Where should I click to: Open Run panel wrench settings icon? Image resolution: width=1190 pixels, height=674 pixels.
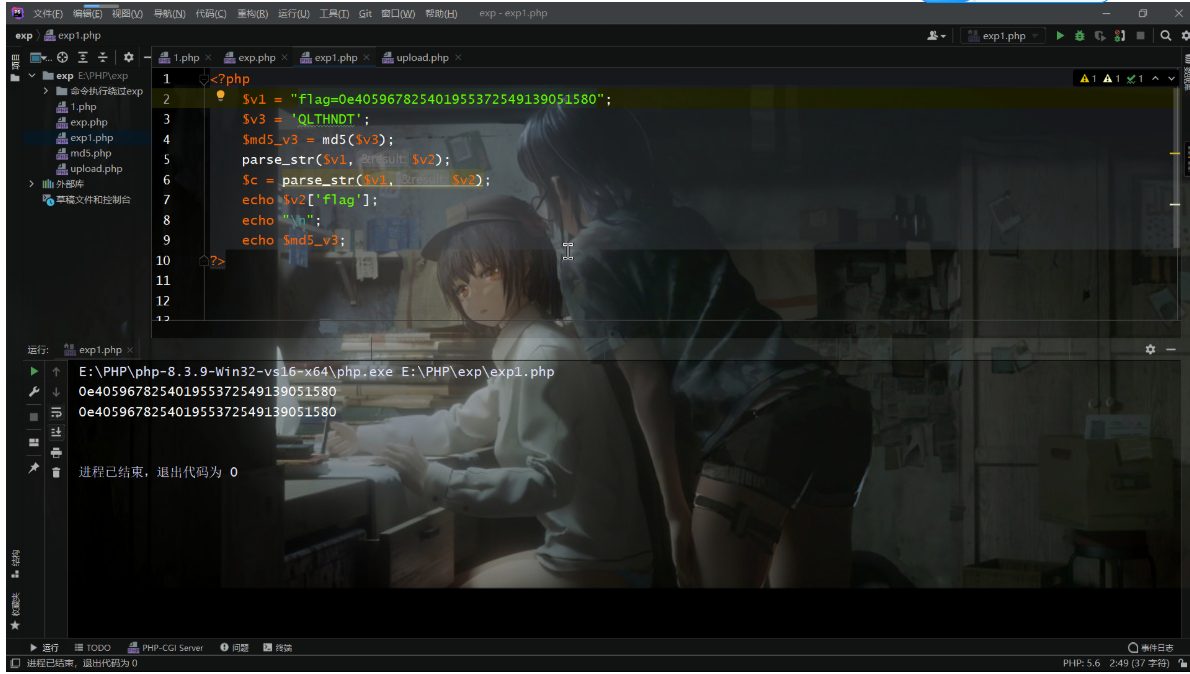coord(33,392)
